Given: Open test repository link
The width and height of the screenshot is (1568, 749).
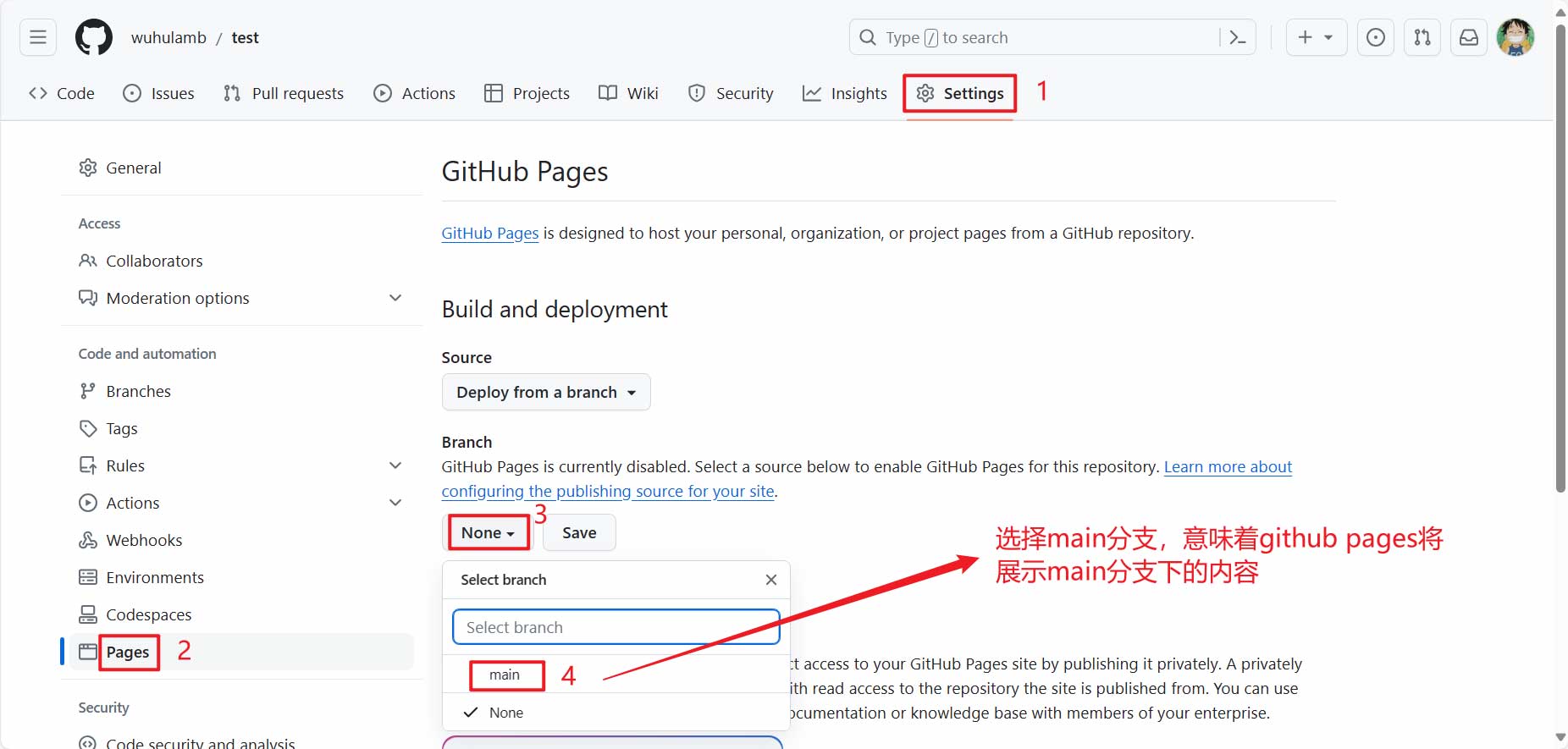Looking at the screenshot, I should (246, 37).
